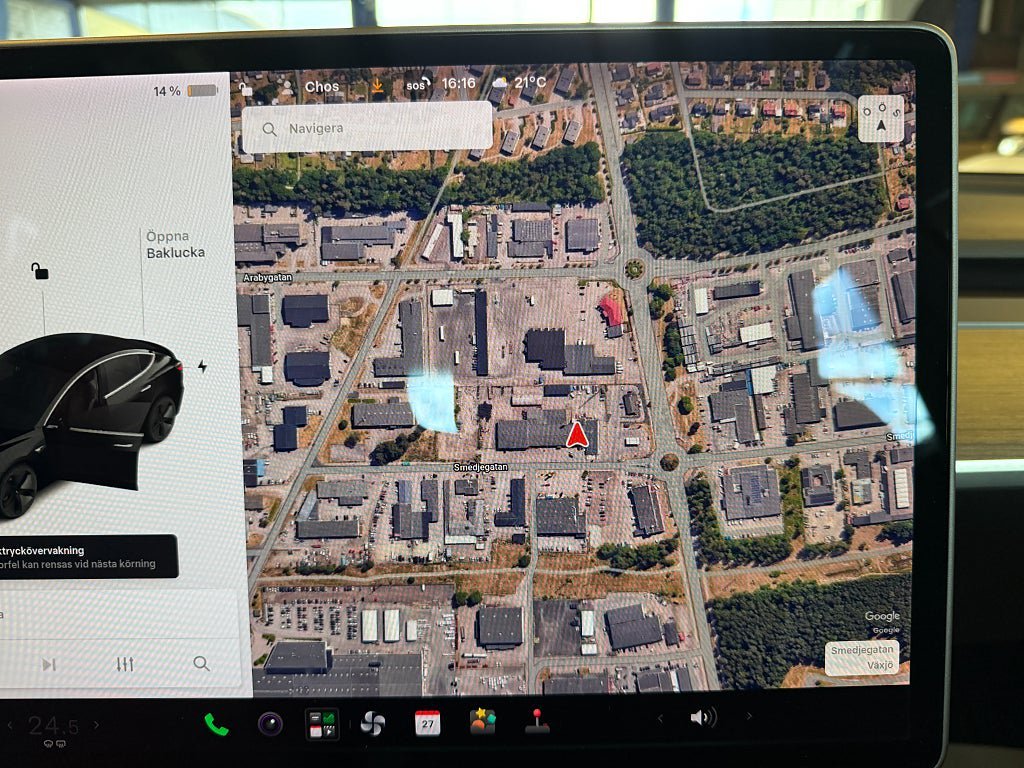Viewport: 1024px width, 768px height.
Task: Tap the 24.5 temperature setting
Action: 54,726
